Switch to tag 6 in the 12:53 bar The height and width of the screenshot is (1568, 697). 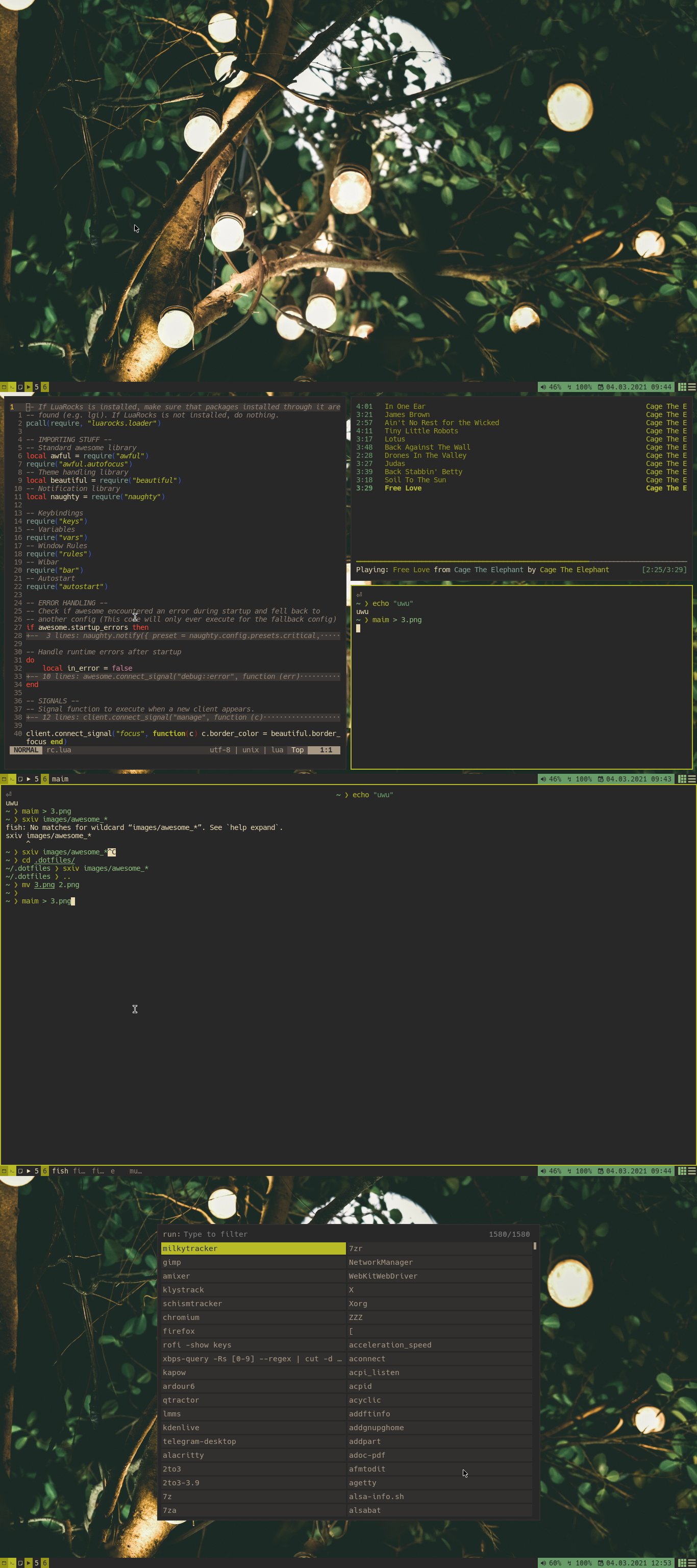pyautogui.click(x=44, y=1563)
